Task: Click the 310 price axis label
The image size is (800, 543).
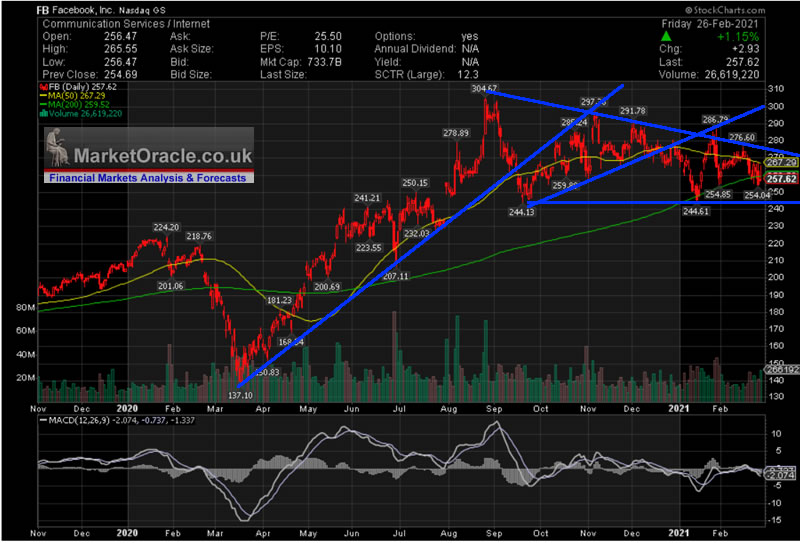Action: [775, 89]
